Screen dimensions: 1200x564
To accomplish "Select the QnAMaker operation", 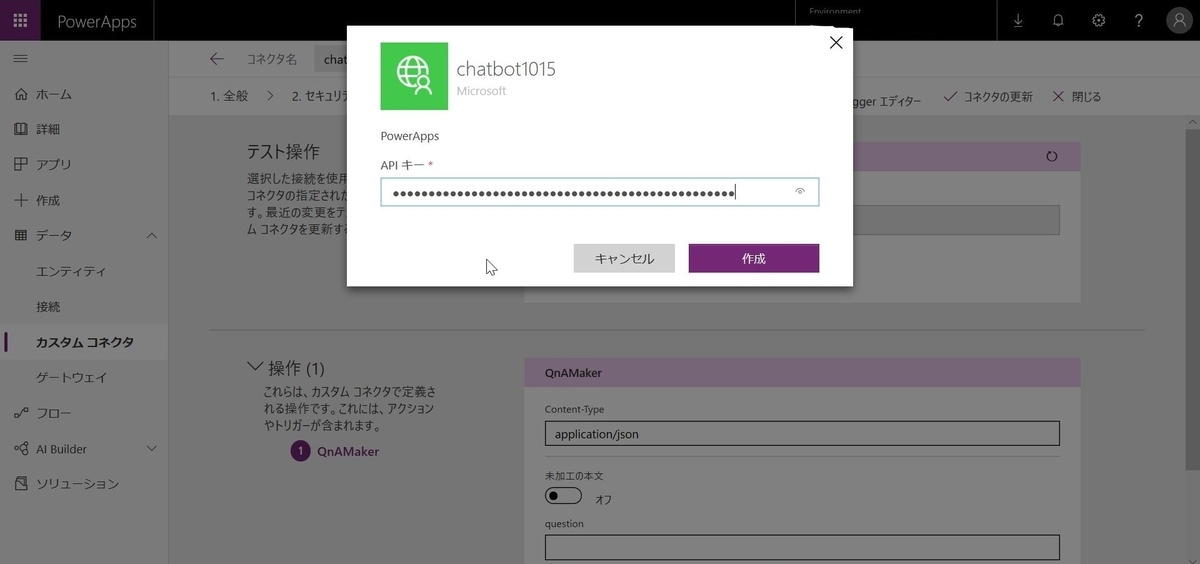I will point(348,451).
